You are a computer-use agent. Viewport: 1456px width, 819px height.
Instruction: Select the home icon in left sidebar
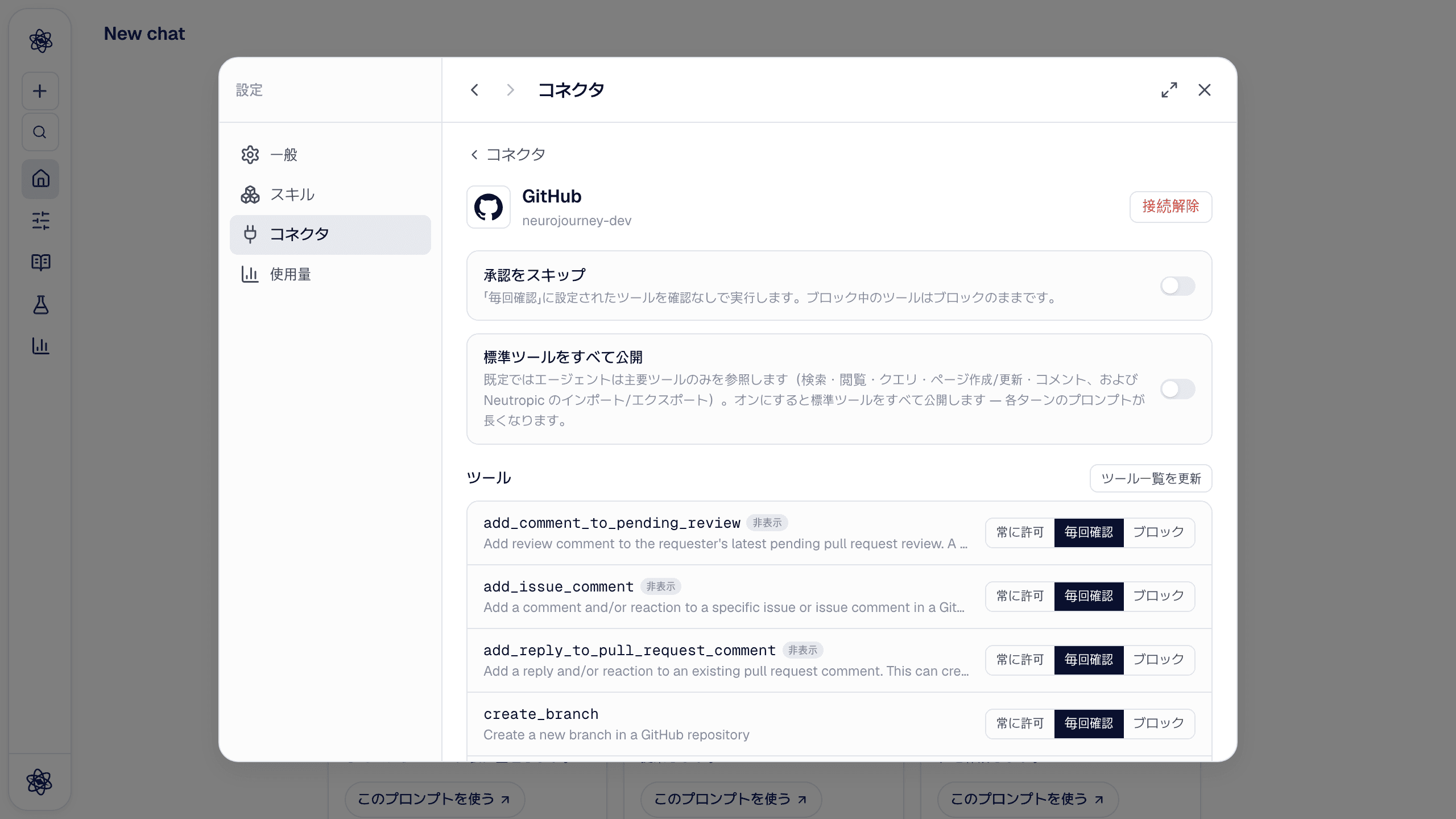40,179
